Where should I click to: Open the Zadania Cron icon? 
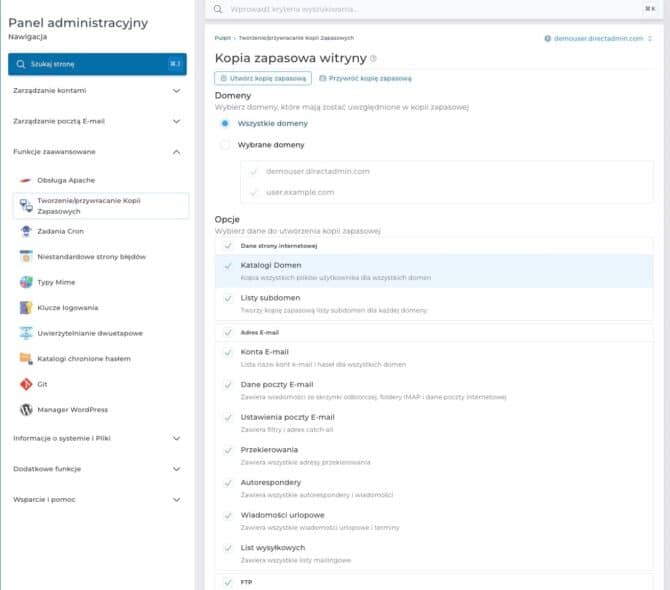tap(26, 231)
